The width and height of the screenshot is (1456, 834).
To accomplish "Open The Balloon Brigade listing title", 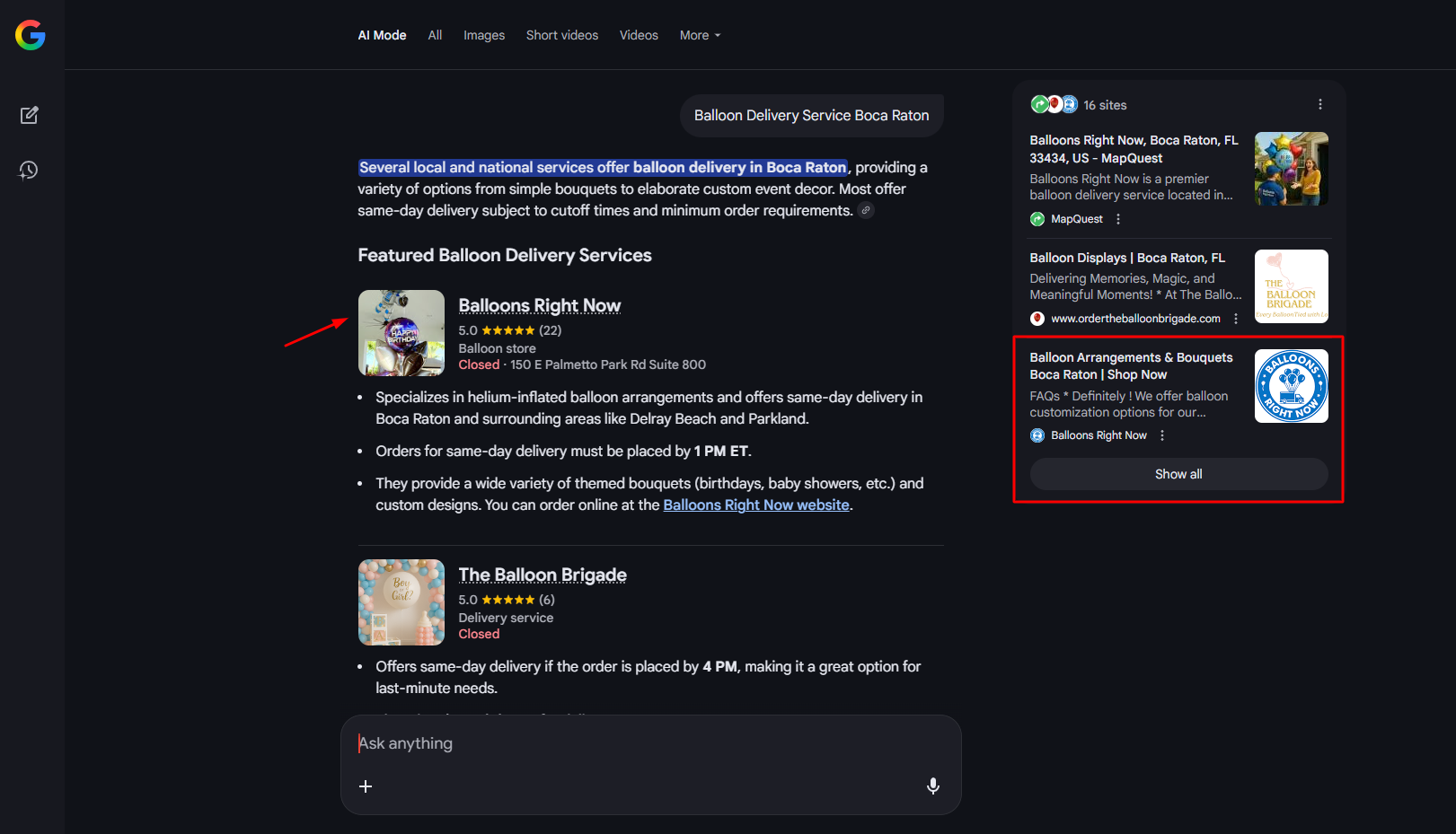I will point(543,575).
